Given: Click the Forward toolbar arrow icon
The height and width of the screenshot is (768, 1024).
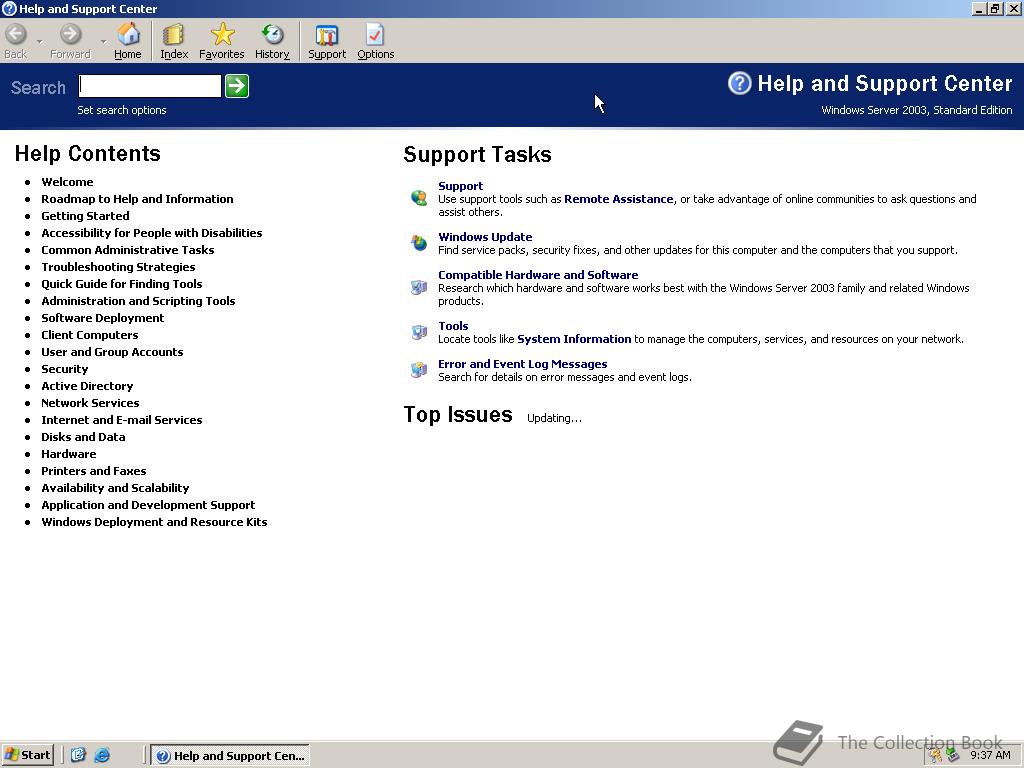Looking at the screenshot, I should pyautogui.click(x=71, y=34).
